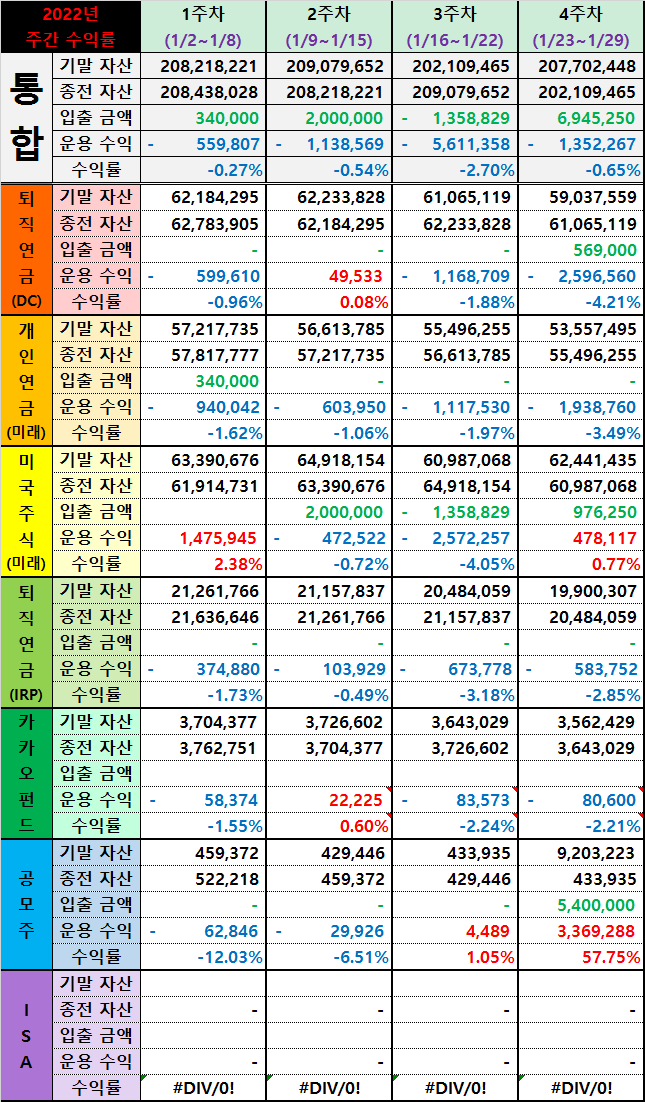This screenshot has width=645, height=1102.
Task: Click the ISA section label
Action: (x=26, y=1036)
